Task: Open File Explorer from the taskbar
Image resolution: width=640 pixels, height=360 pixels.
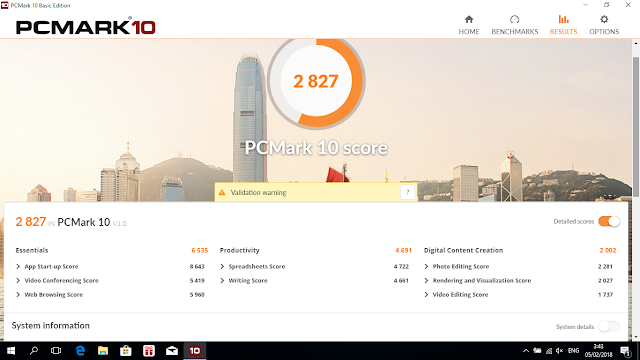Action: click(x=103, y=351)
